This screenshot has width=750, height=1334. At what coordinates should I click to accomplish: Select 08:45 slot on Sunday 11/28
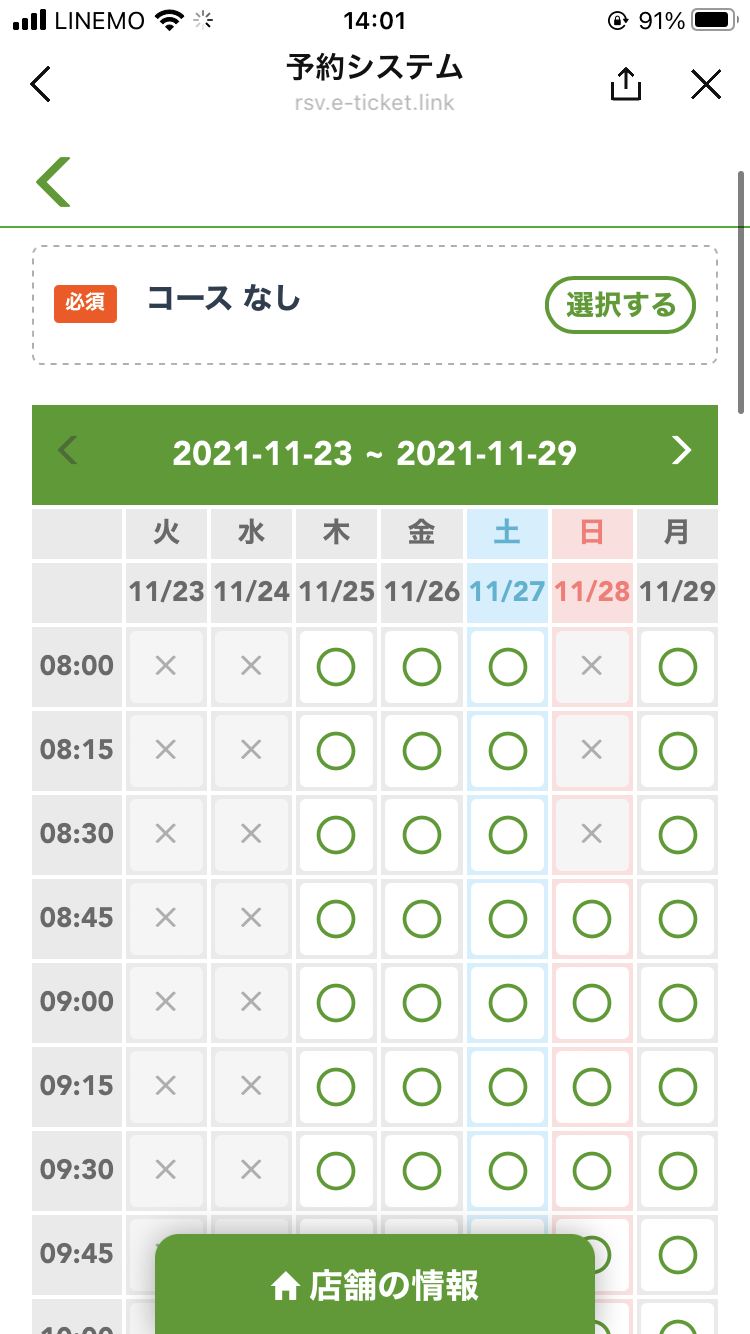[x=592, y=918]
